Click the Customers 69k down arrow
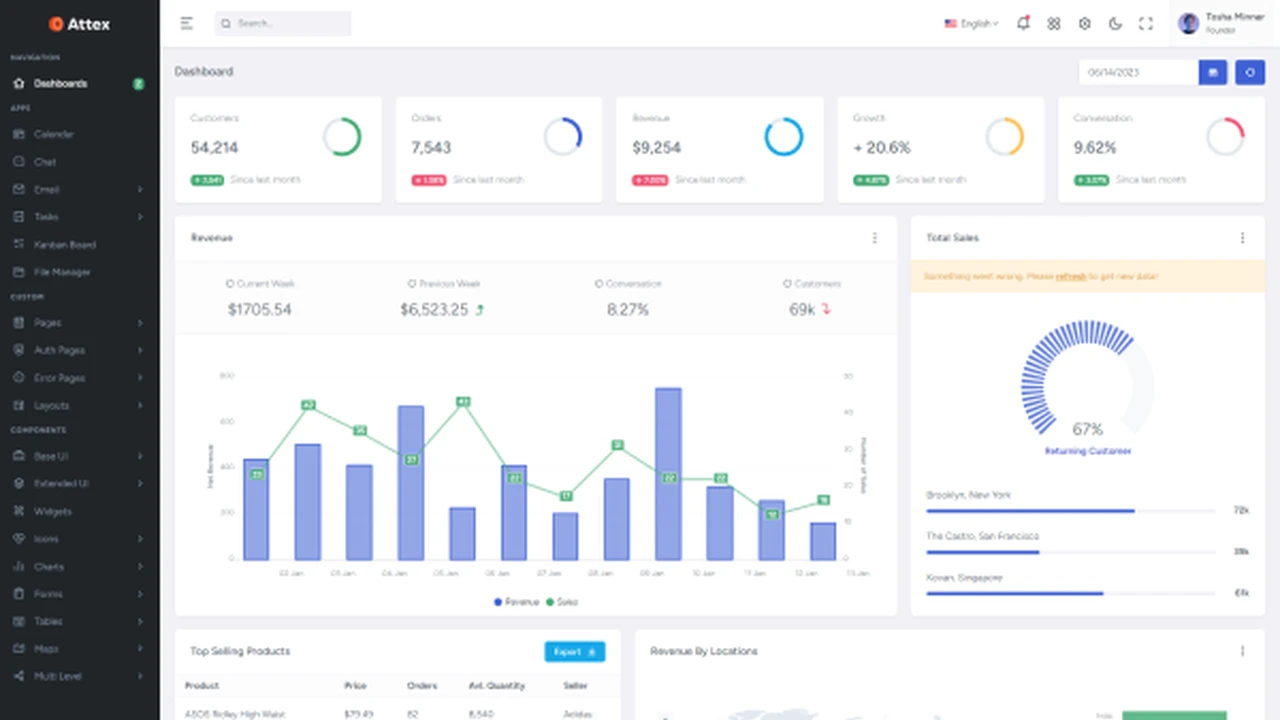 click(x=827, y=310)
